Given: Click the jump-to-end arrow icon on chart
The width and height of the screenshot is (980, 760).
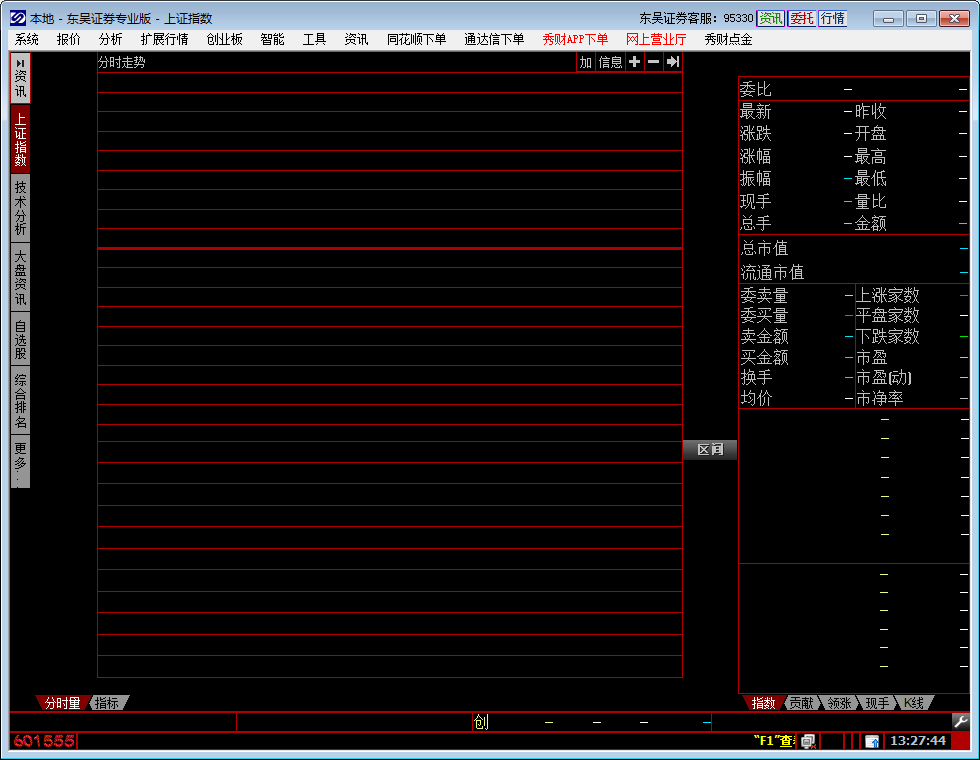Looking at the screenshot, I should (x=673, y=62).
